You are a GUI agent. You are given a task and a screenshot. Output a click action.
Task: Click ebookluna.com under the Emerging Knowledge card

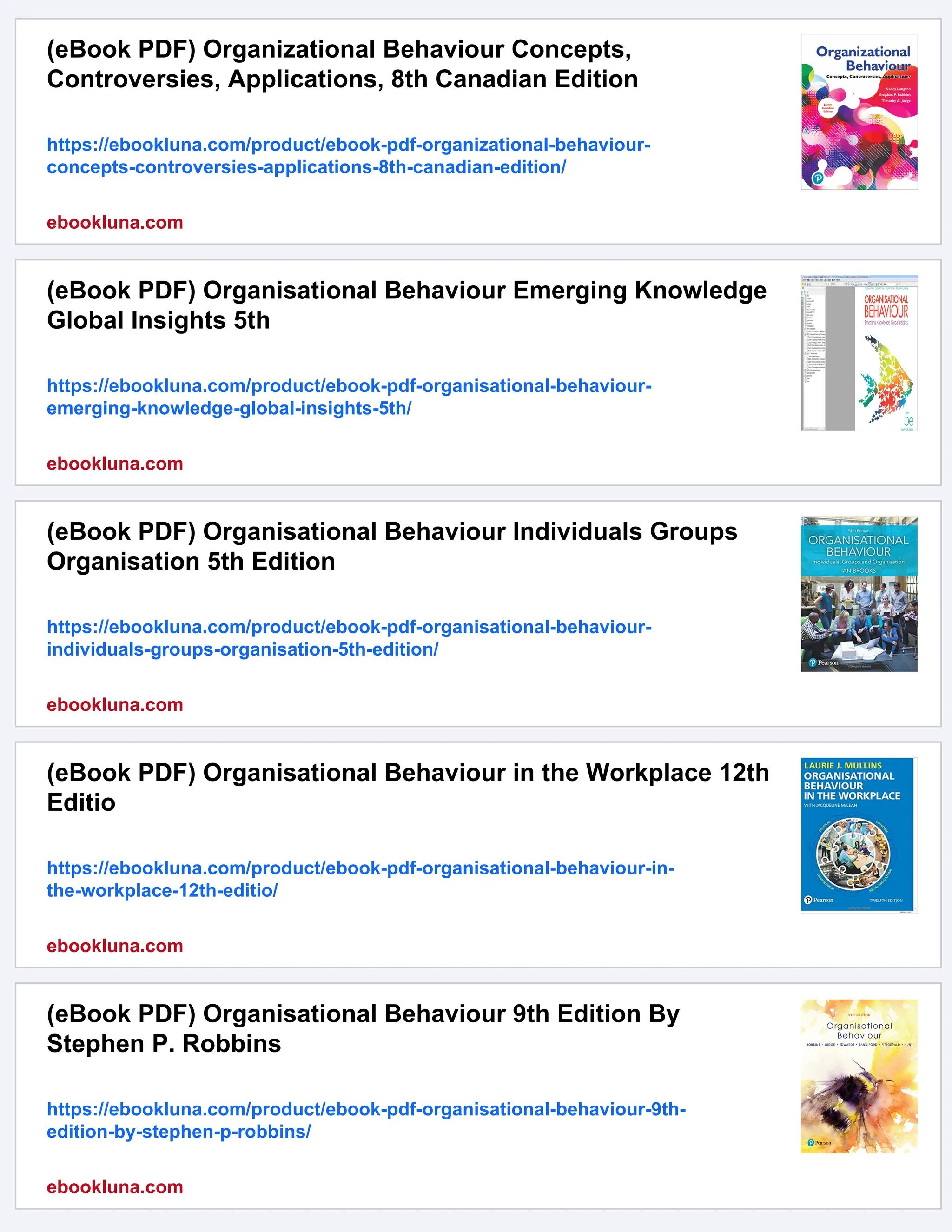(115, 464)
